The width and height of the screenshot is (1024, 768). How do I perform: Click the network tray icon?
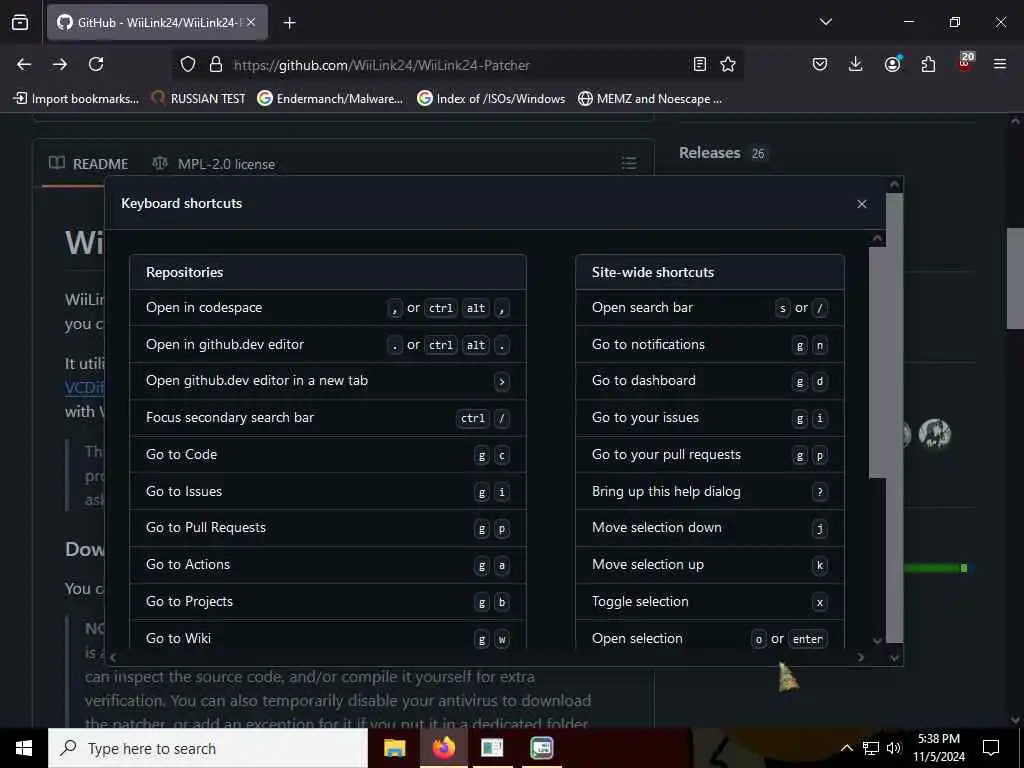pos(871,748)
